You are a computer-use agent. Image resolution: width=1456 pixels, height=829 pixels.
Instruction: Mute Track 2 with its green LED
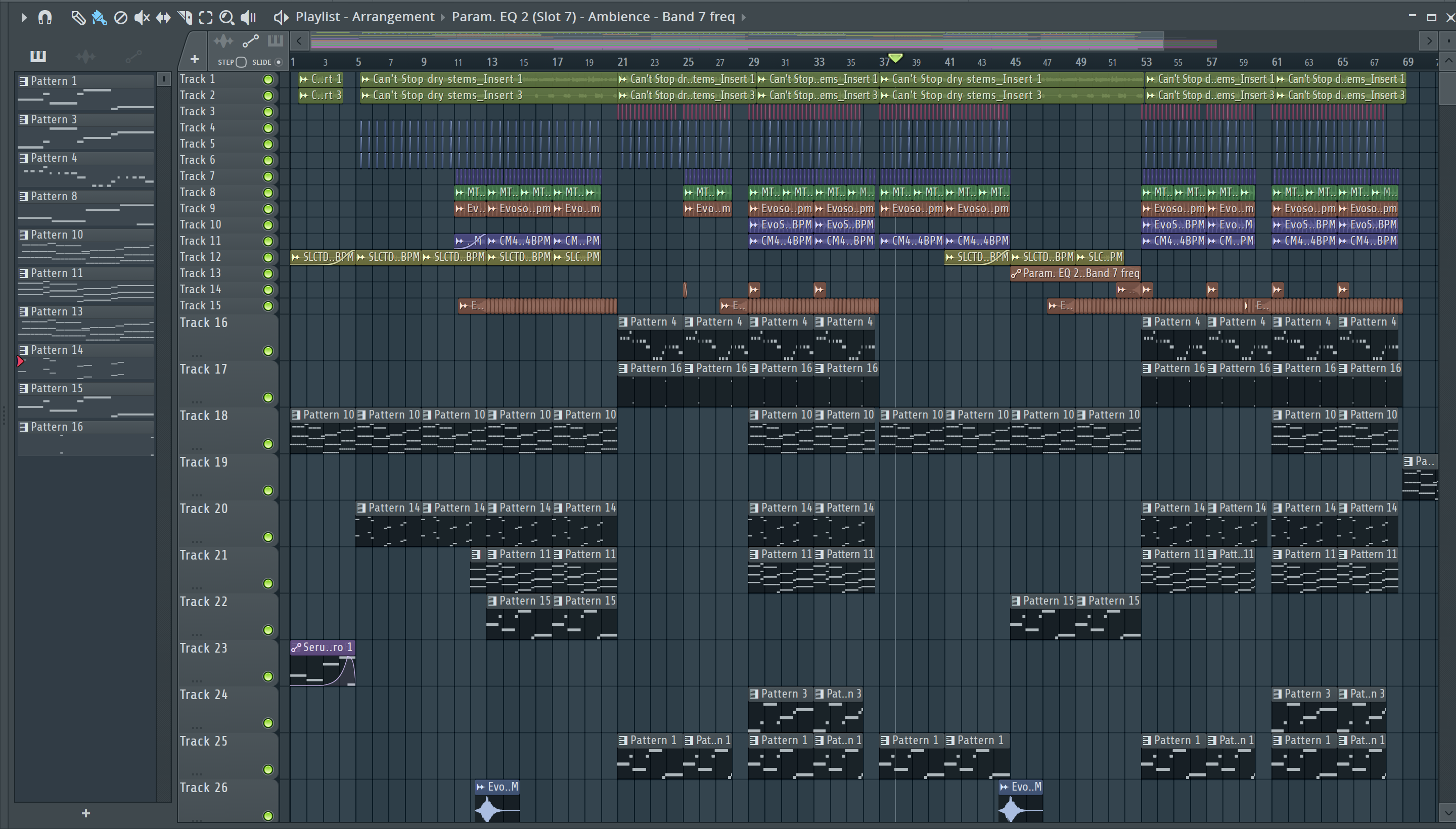point(267,96)
